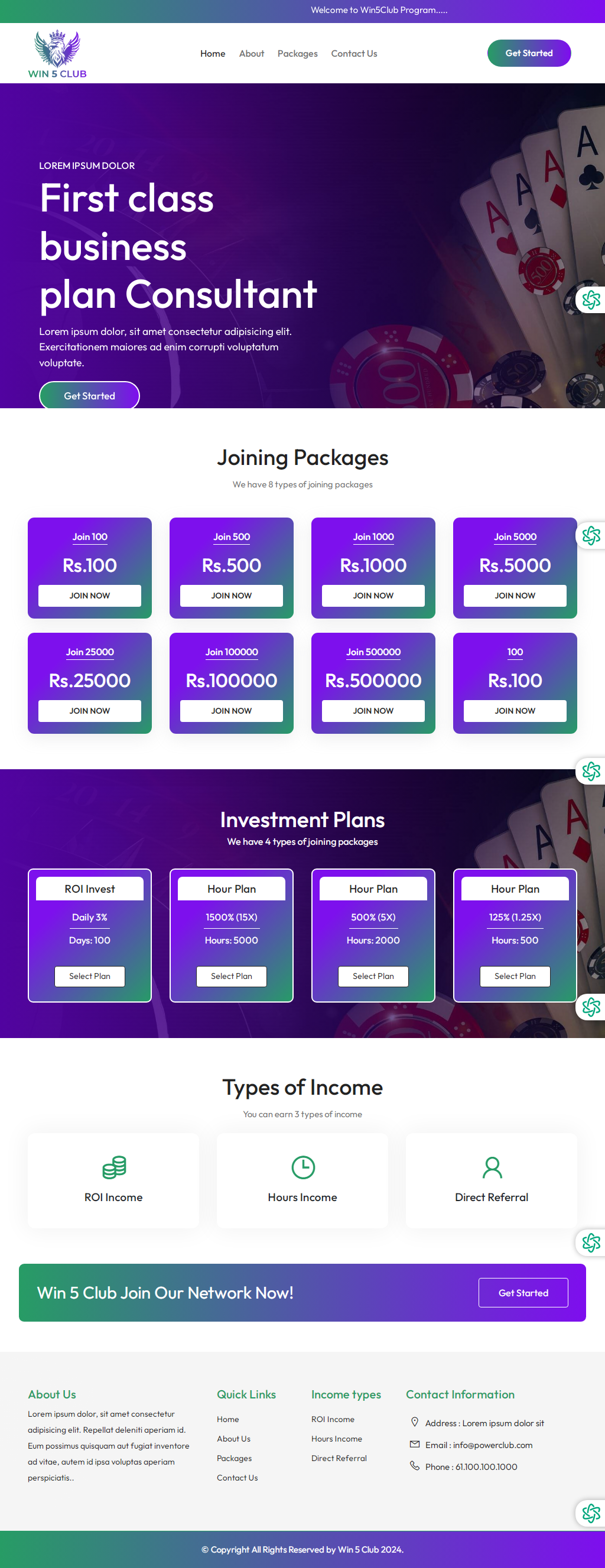Click the Join 1000 package title
605x1568 pixels.
pyautogui.click(x=373, y=536)
